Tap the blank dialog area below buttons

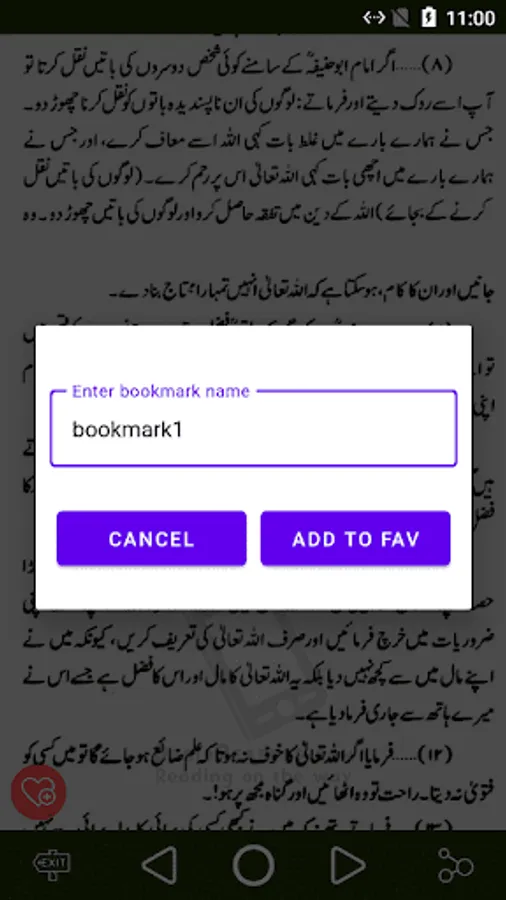(254, 588)
